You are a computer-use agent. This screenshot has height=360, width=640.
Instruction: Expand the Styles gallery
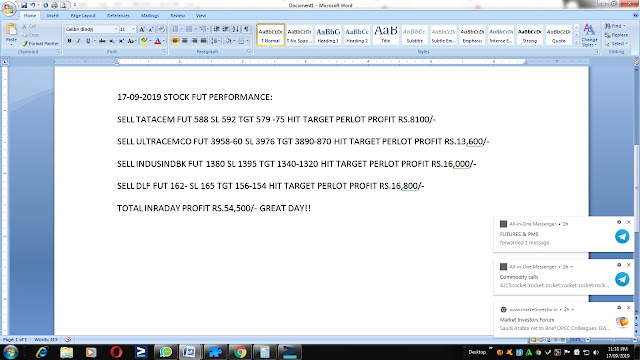576,42
